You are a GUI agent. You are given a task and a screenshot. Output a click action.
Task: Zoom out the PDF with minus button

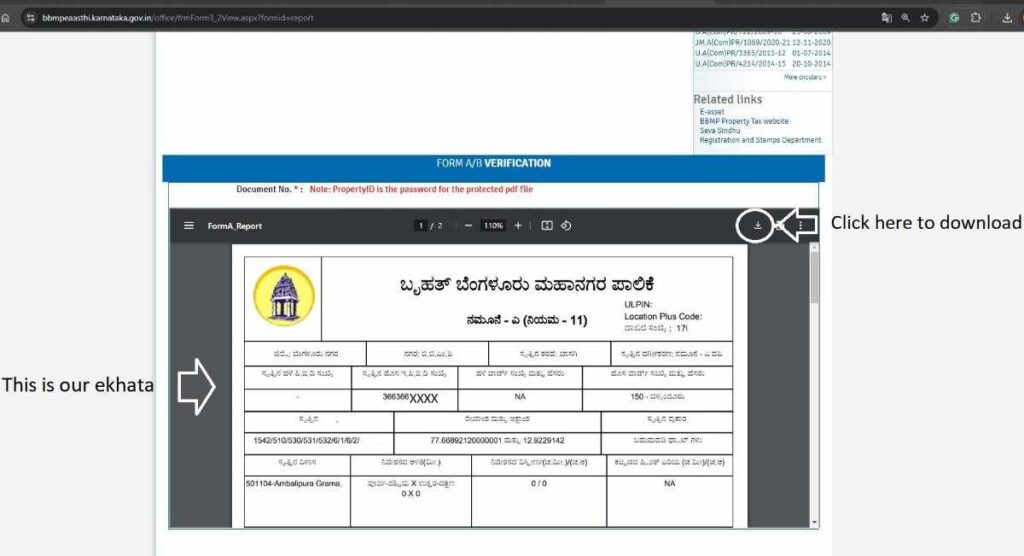tap(468, 226)
